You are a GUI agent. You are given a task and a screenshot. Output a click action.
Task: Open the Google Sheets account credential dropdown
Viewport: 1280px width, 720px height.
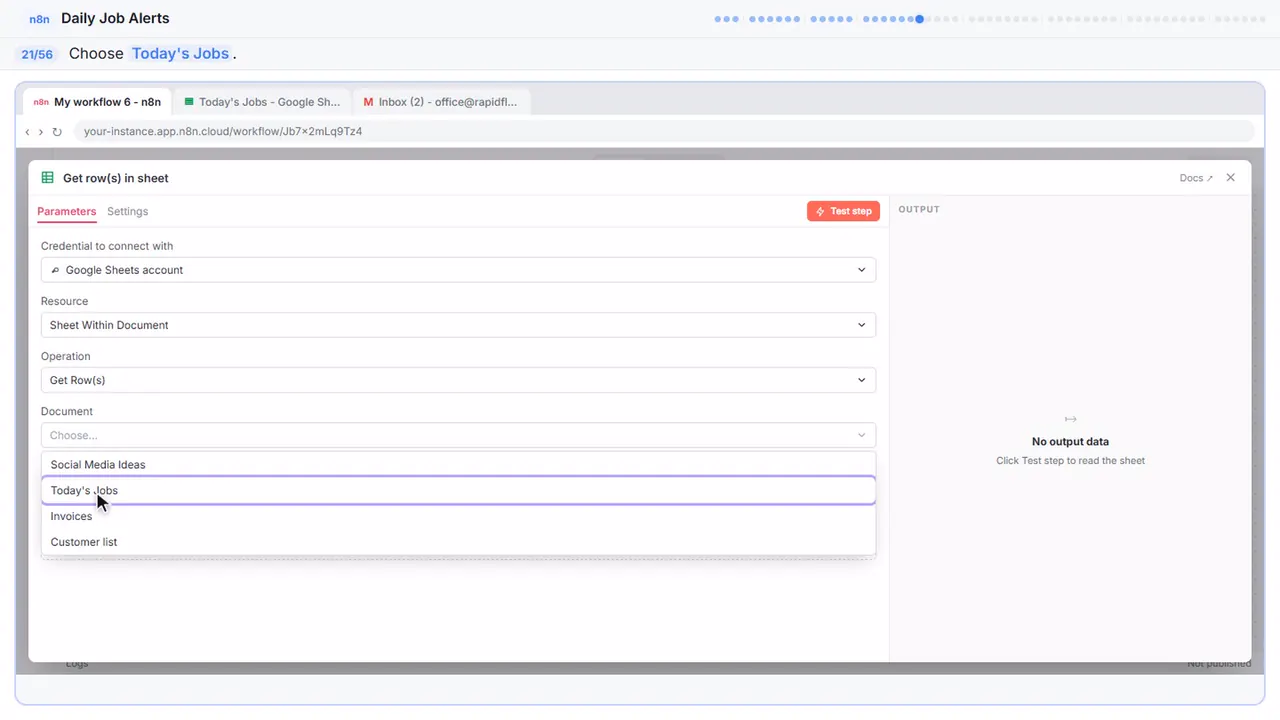(x=458, y=270)
